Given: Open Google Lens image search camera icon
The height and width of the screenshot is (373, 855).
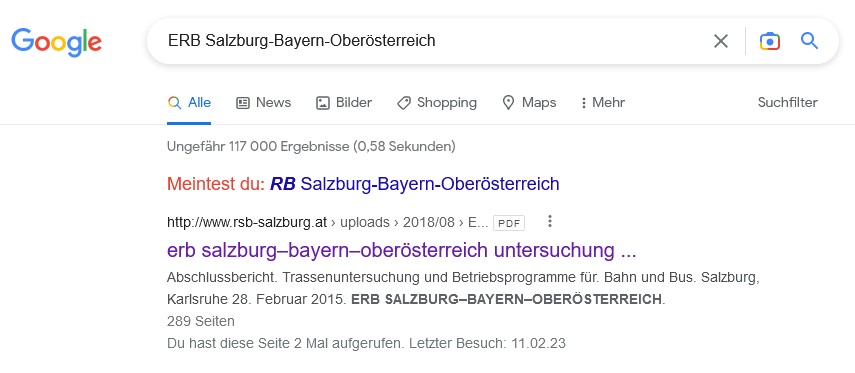Looking at the screenshot, I should point(769,41).
